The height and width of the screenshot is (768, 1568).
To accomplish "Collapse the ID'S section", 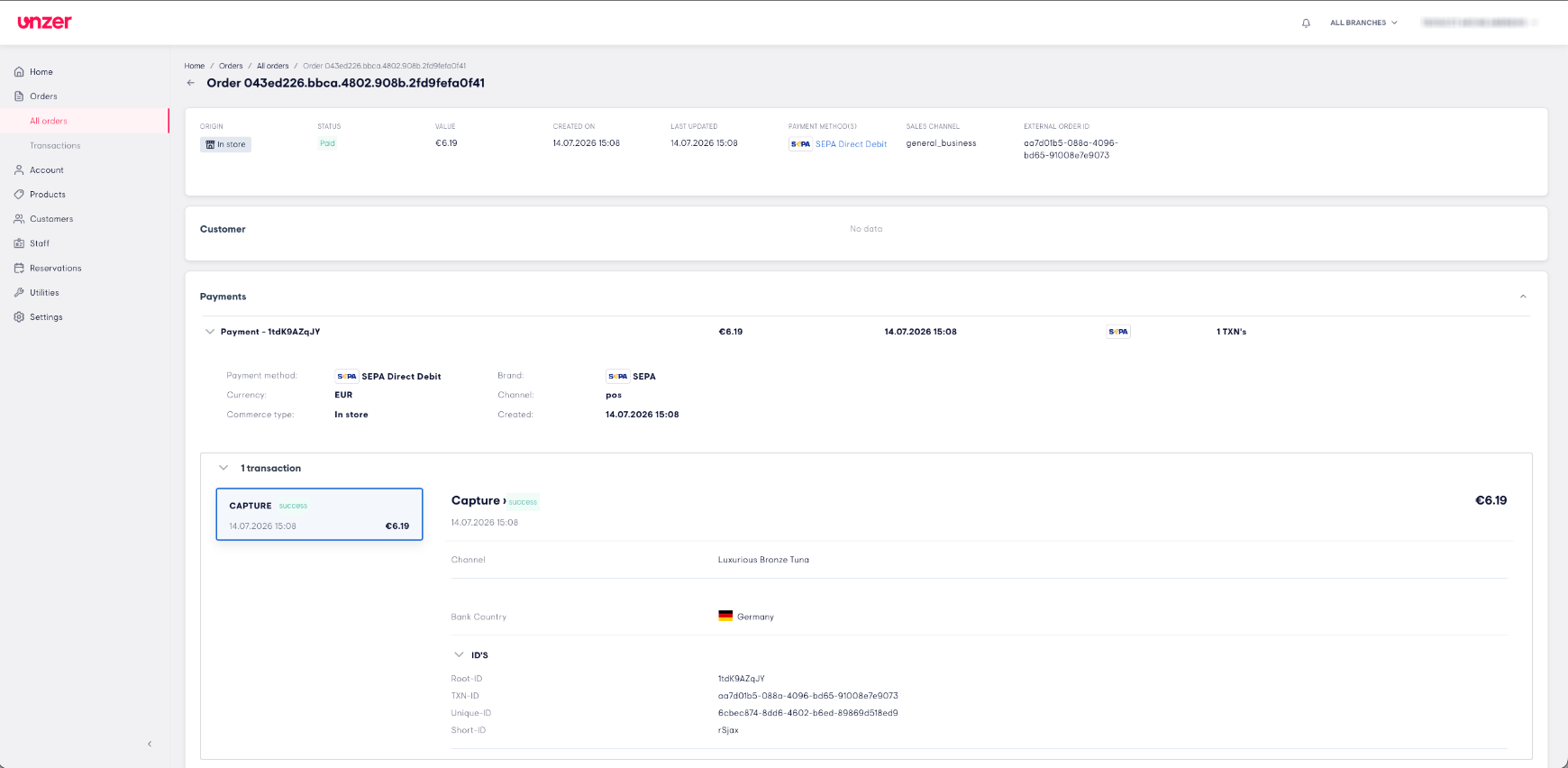I will (x=459, y=655).
